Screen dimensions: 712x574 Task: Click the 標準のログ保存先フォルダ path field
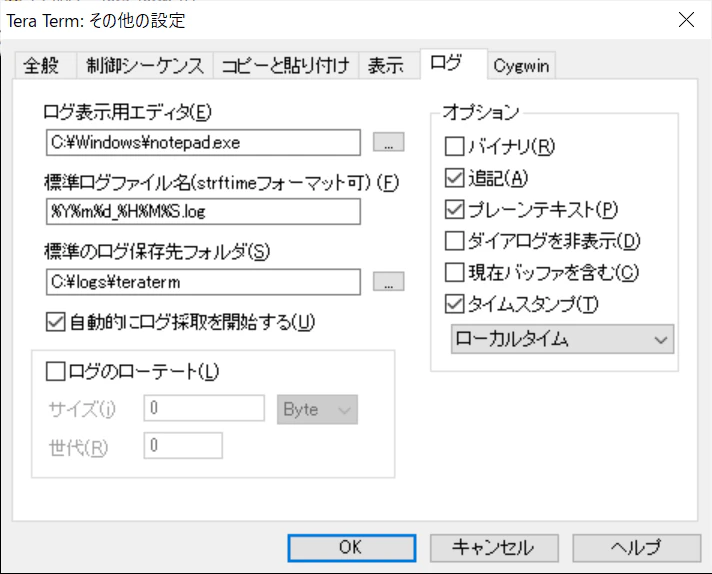click(203, 282)
